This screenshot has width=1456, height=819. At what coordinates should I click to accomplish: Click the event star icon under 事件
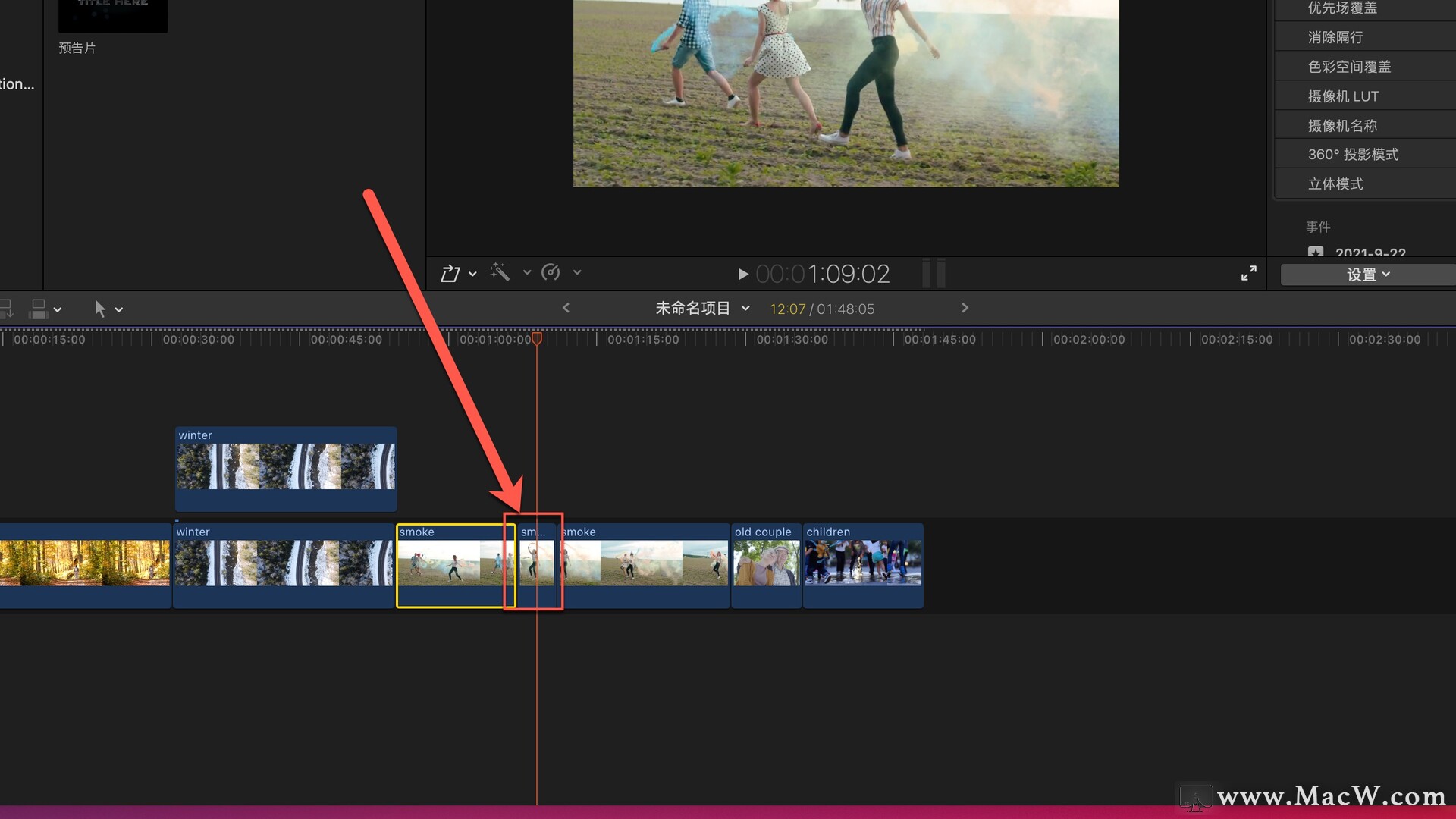click(x=1316, y=252)
